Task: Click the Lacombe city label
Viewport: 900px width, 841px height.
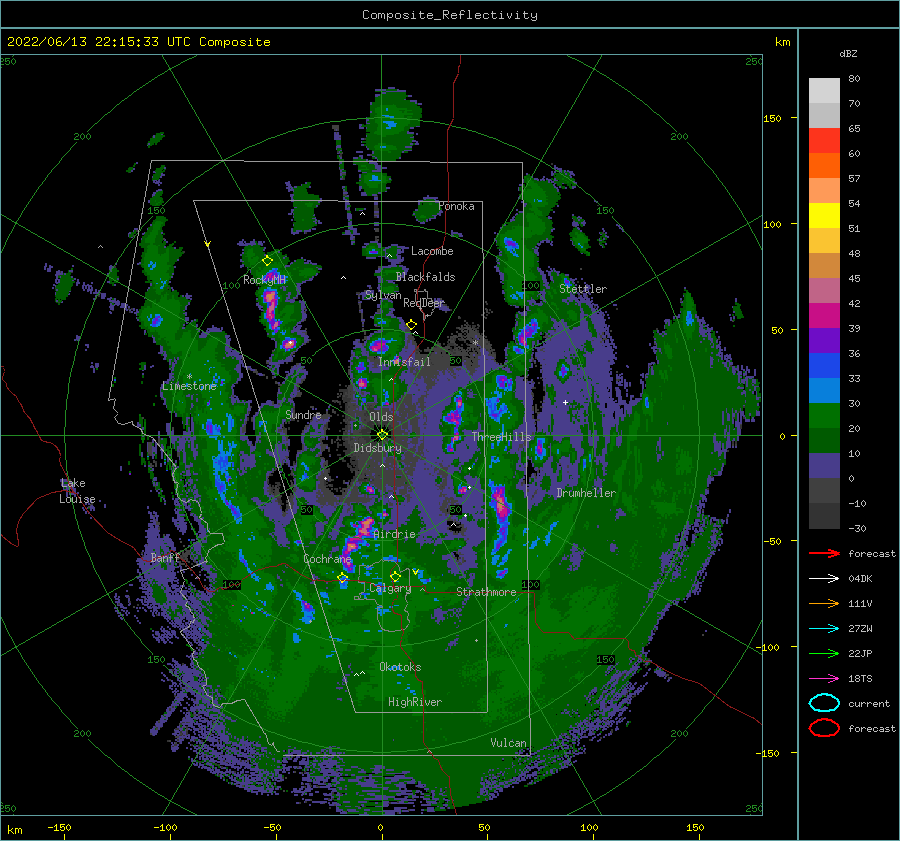Action: click(x=432, y=251)
